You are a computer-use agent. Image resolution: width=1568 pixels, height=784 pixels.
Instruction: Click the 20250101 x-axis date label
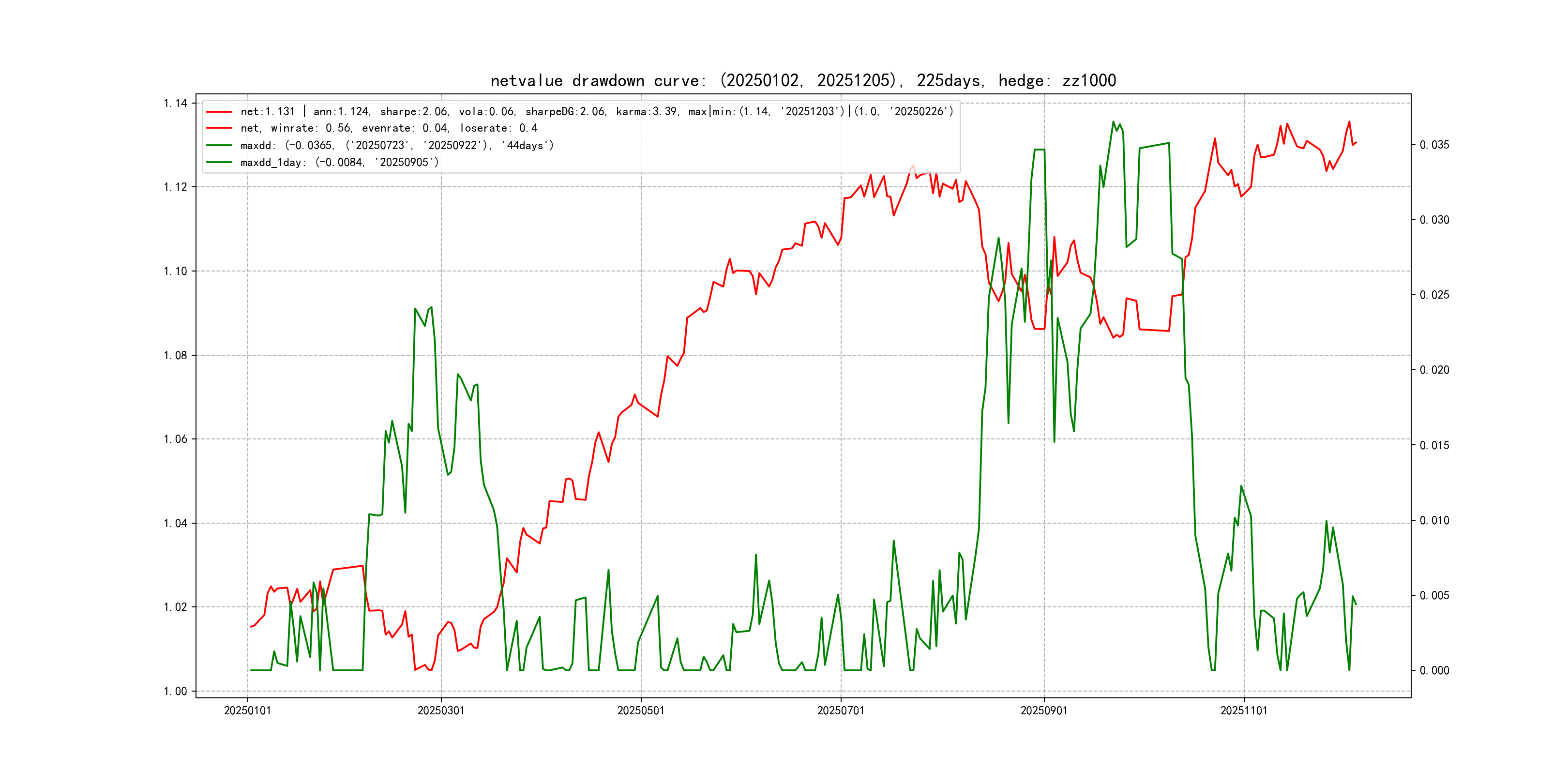247,710
